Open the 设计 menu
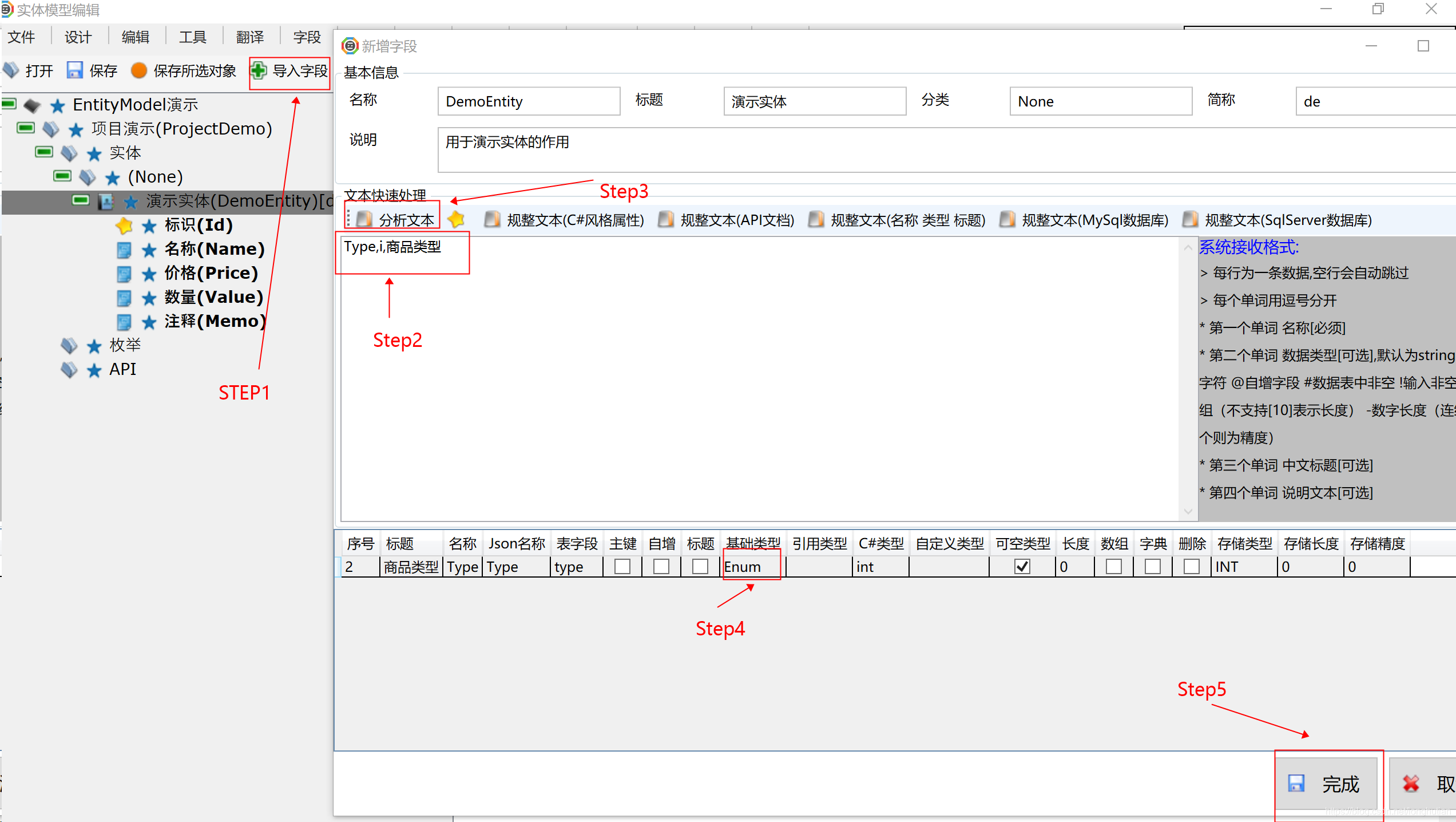This screenshot has height=822, width=1456. point(78,37)
